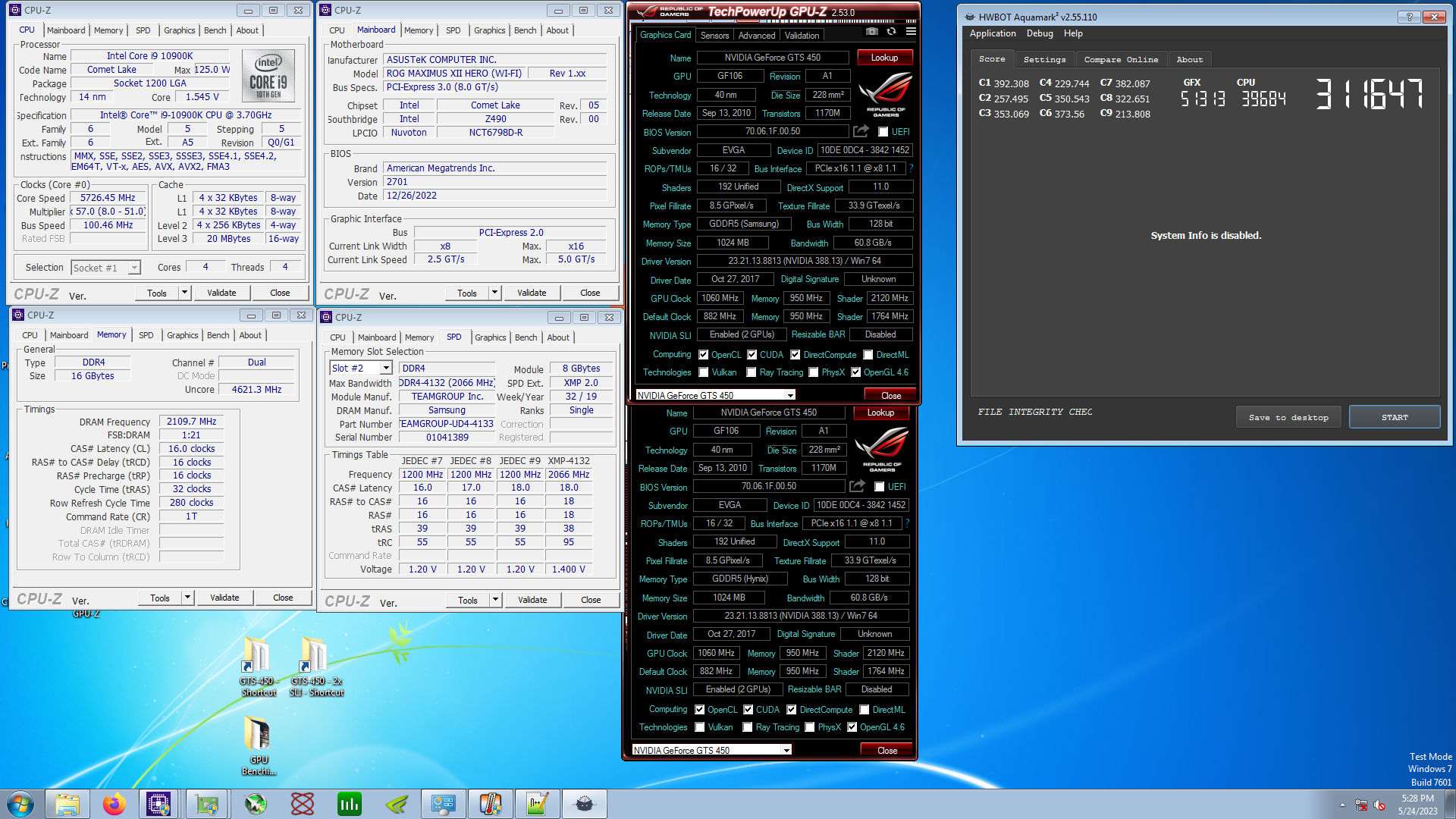The image size is (1456, 819).
Task: Open GPU selector dropdown in lower GPU-Z panel
Action: (x=786, y=750)
